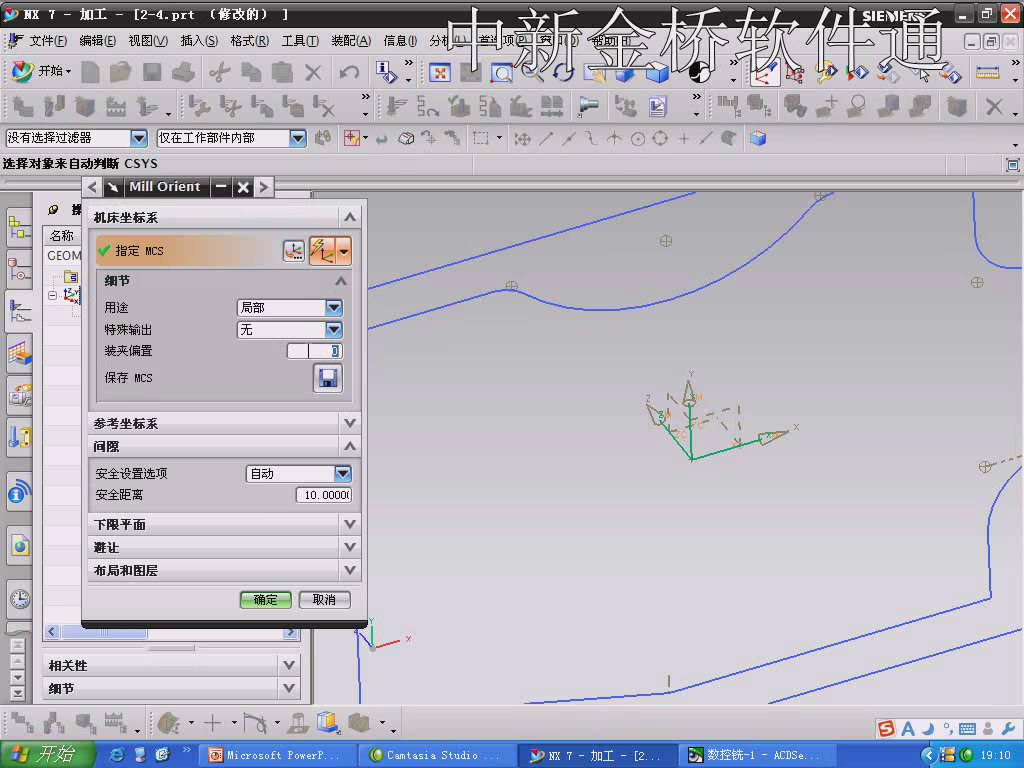This screenshot has height=768, width=1024.
Task: Open the 没有选择过滤器 selection filter dropdown
Action: [138, 138]
